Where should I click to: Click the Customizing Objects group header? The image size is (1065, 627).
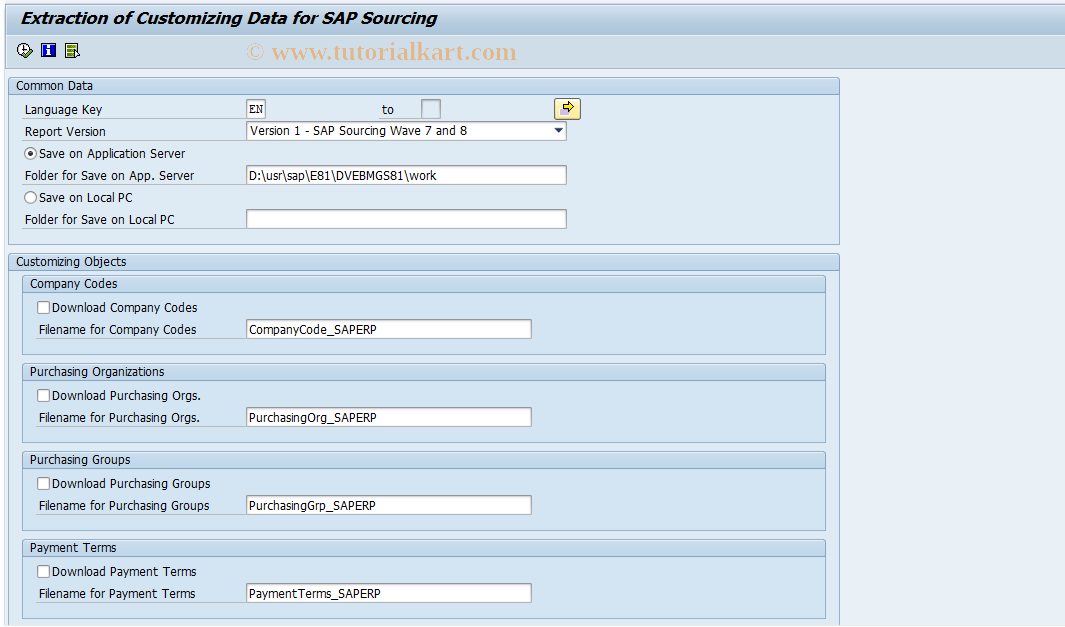424,262
